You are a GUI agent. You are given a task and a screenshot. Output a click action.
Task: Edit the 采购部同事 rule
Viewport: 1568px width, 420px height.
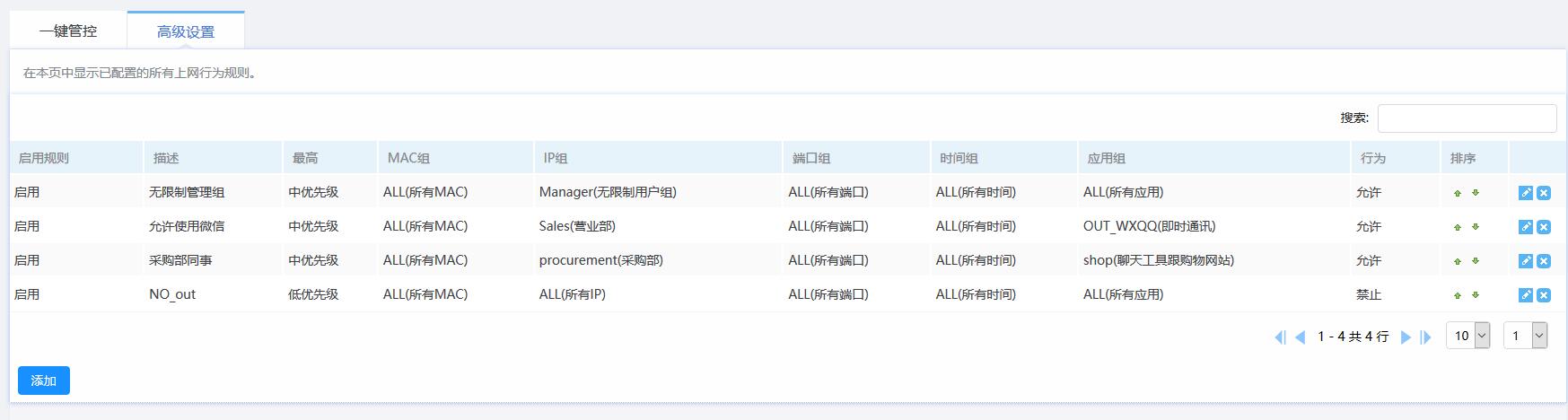[1525, 261]
